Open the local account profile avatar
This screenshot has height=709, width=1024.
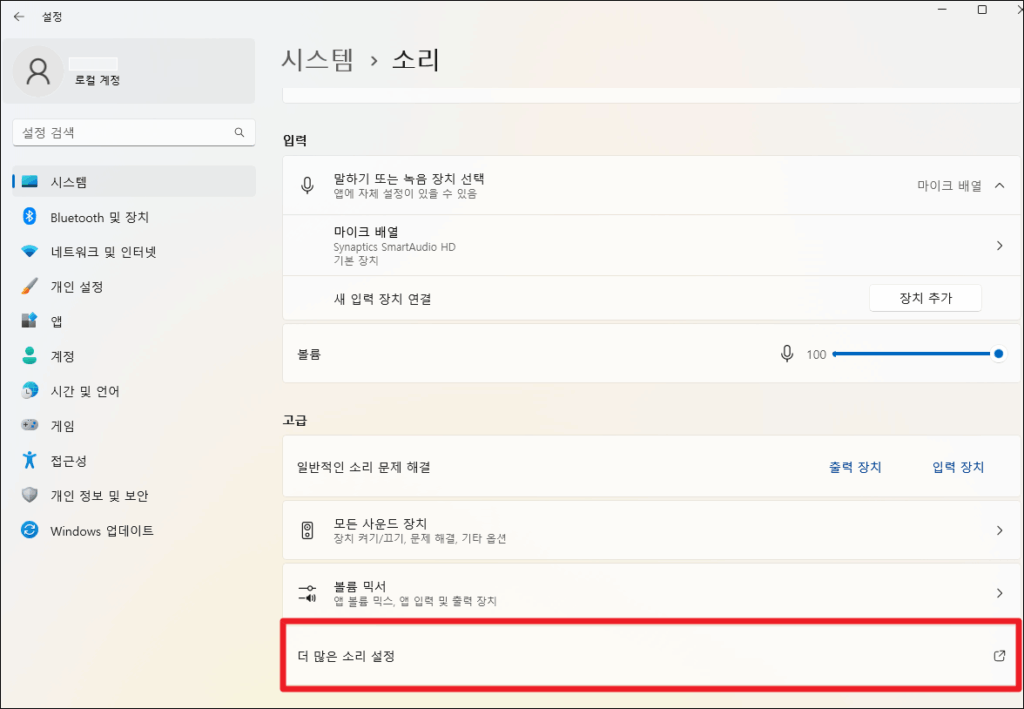click(38, 72)
